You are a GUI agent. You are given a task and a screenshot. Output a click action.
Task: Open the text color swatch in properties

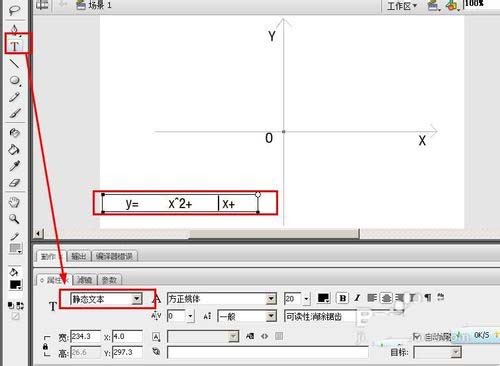[323, 298]
